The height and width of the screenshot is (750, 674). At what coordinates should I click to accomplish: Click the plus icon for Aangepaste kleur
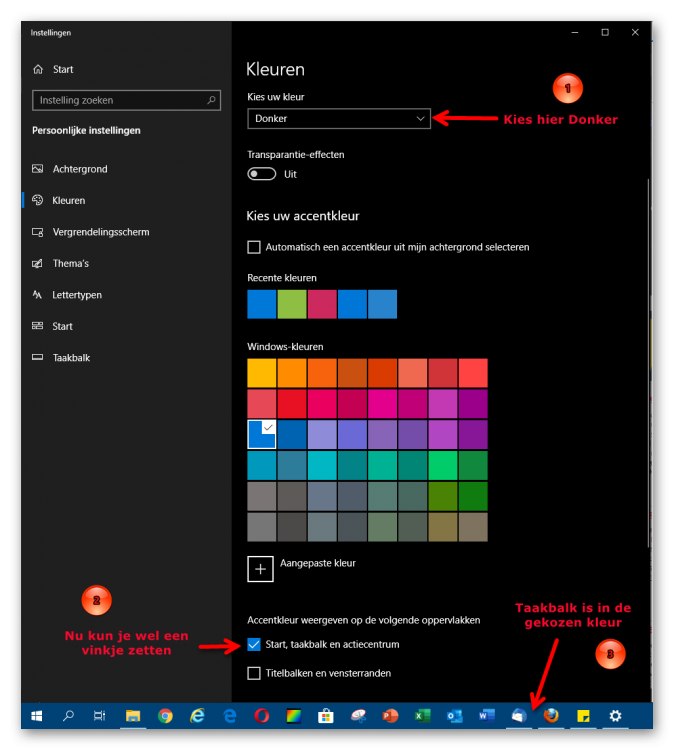point(260,569)
